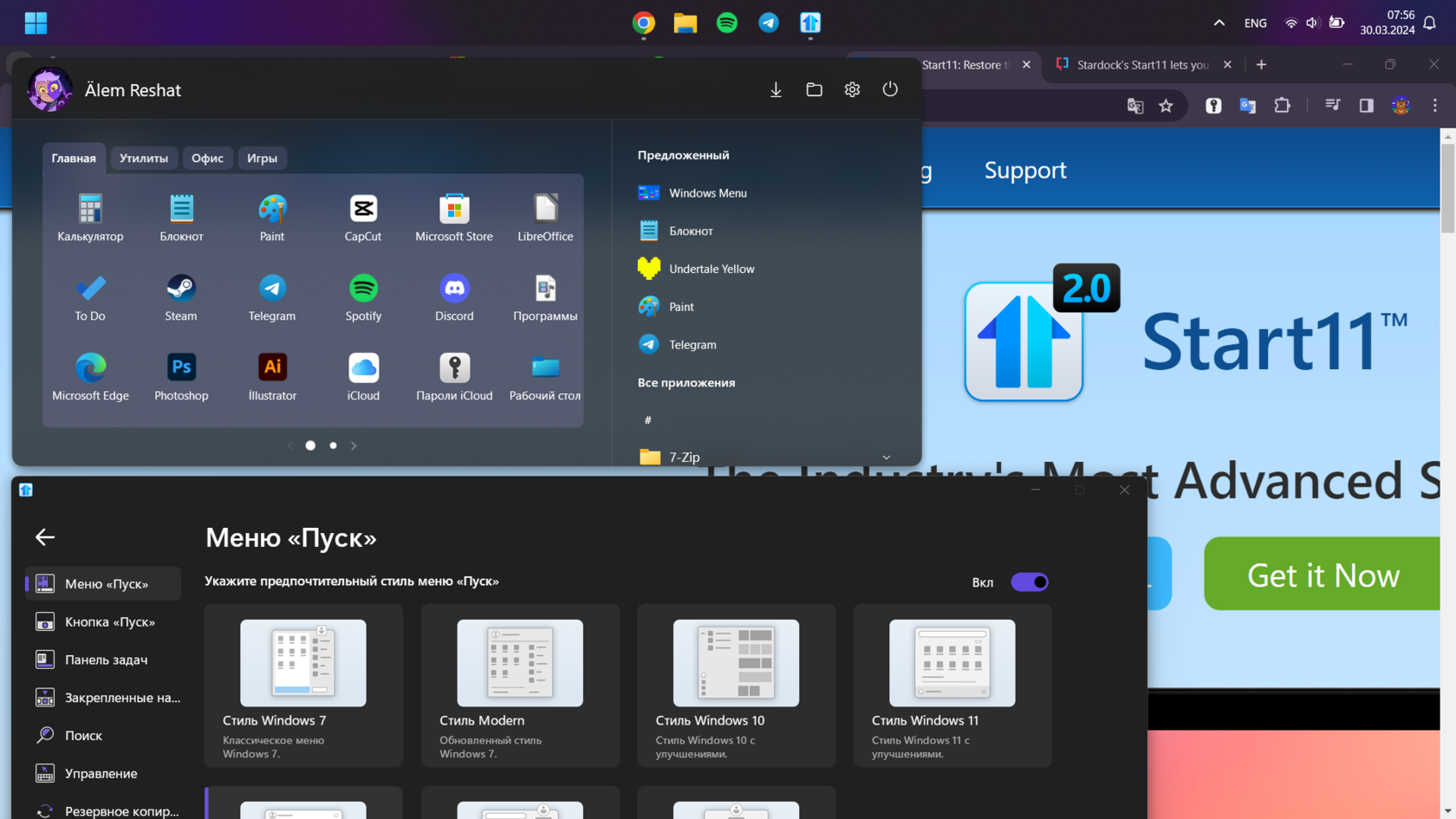The height and width of the screenshot is (819, 1456).
Task: Go to next page of pinned apps
Action: coord(354,445)
